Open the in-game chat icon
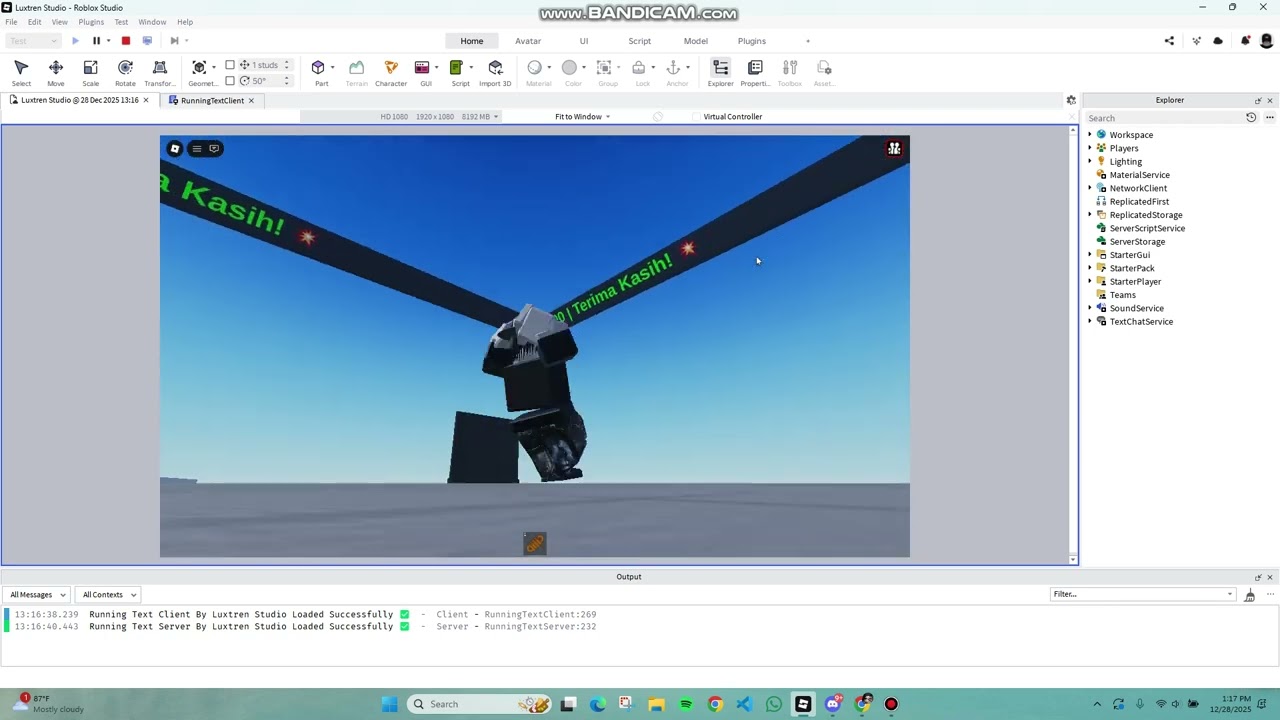This screenshot has width=1280, height=720. click(214, 149)
